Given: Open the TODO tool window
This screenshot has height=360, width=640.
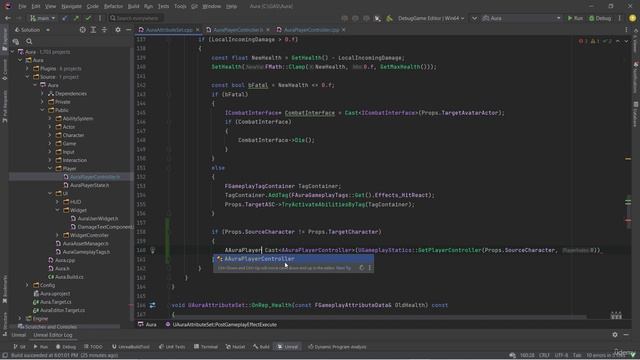Looking at the screenshot, I should point(93,347).
